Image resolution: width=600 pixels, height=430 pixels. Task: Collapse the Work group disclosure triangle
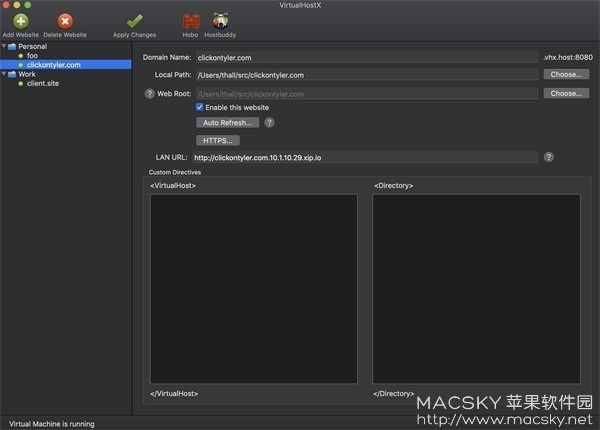click(4, 73)
